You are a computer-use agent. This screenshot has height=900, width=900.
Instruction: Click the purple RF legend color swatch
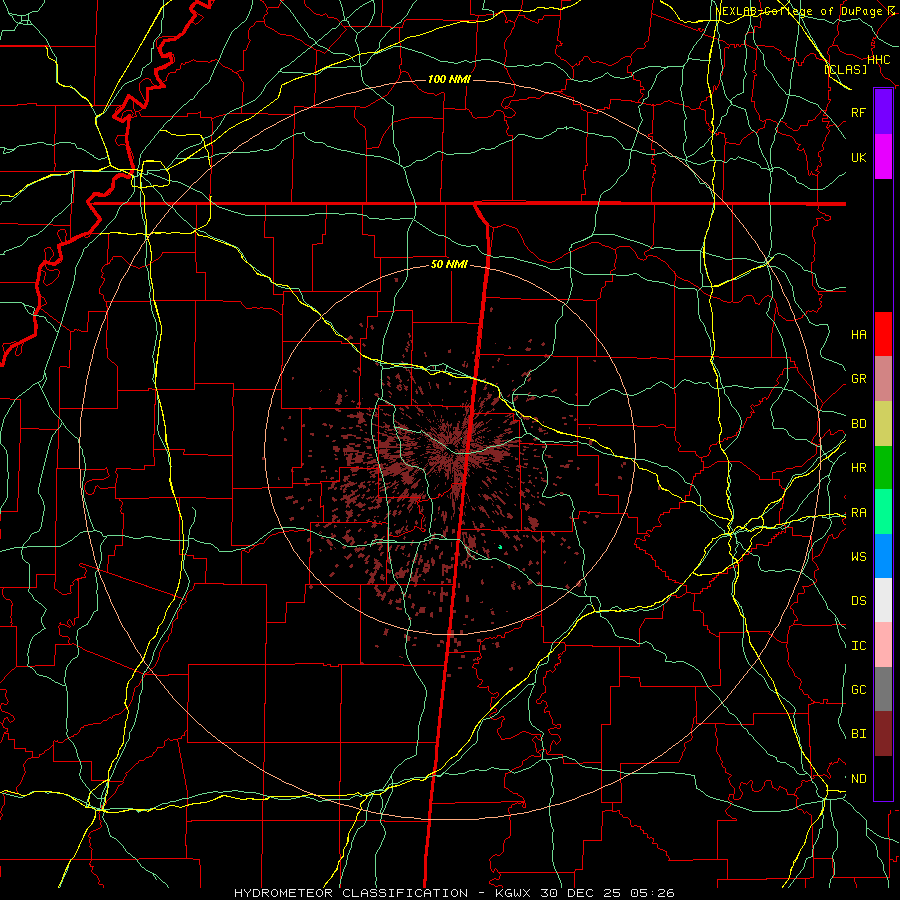pos(883,112)
